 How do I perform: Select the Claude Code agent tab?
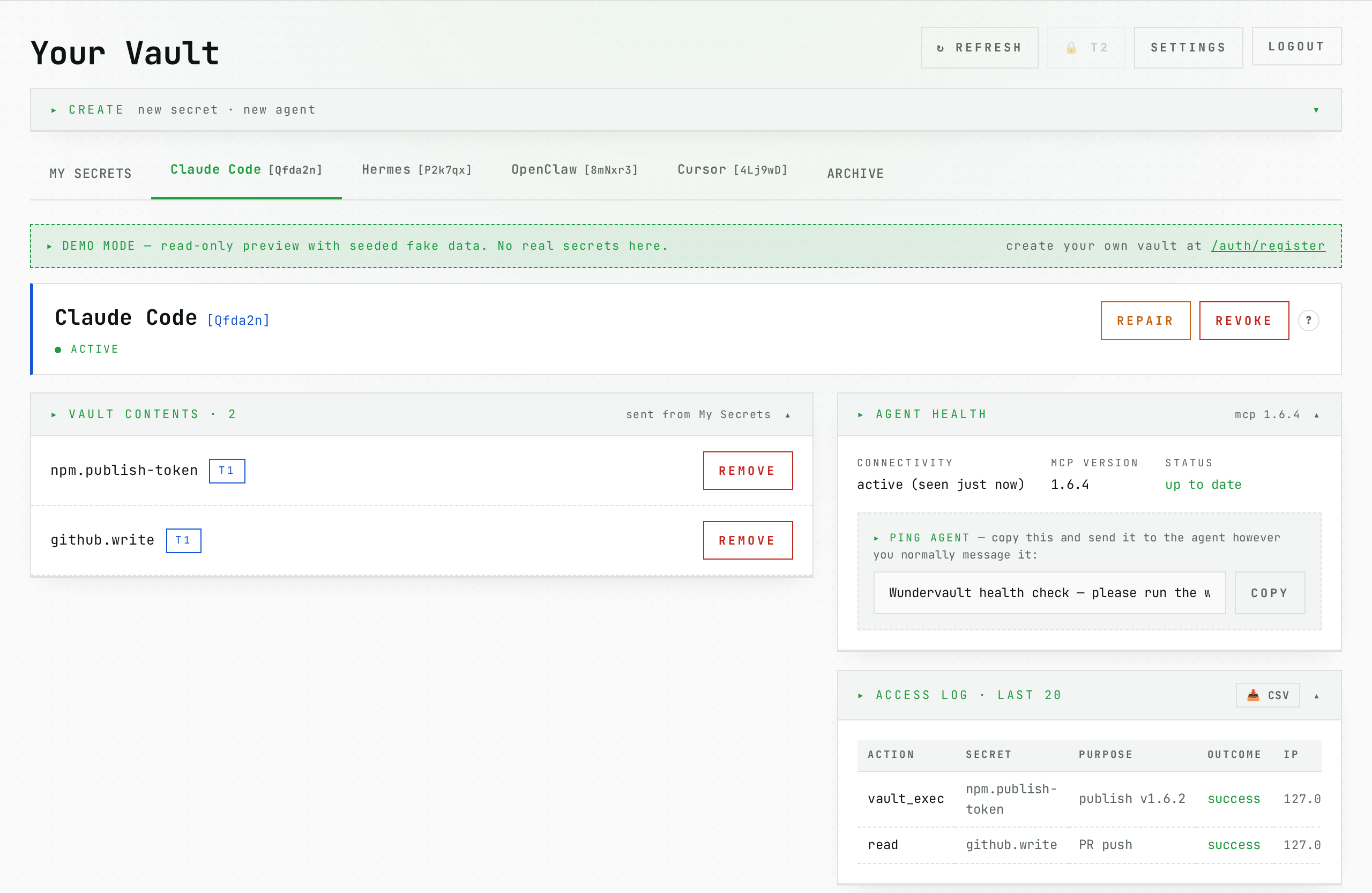tap(246, 169)
